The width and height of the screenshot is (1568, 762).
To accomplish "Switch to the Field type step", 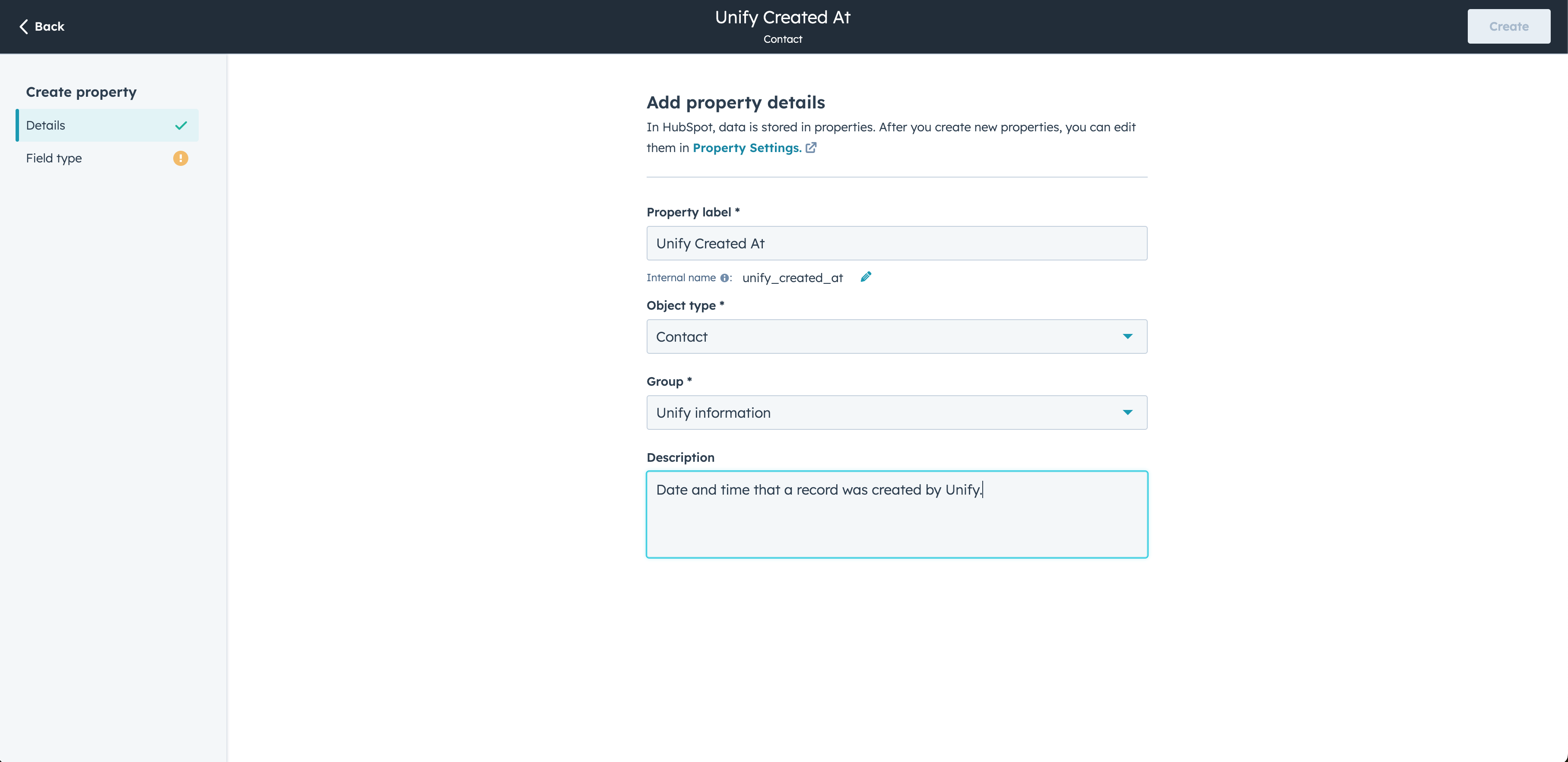I will (x=54, y=158).
